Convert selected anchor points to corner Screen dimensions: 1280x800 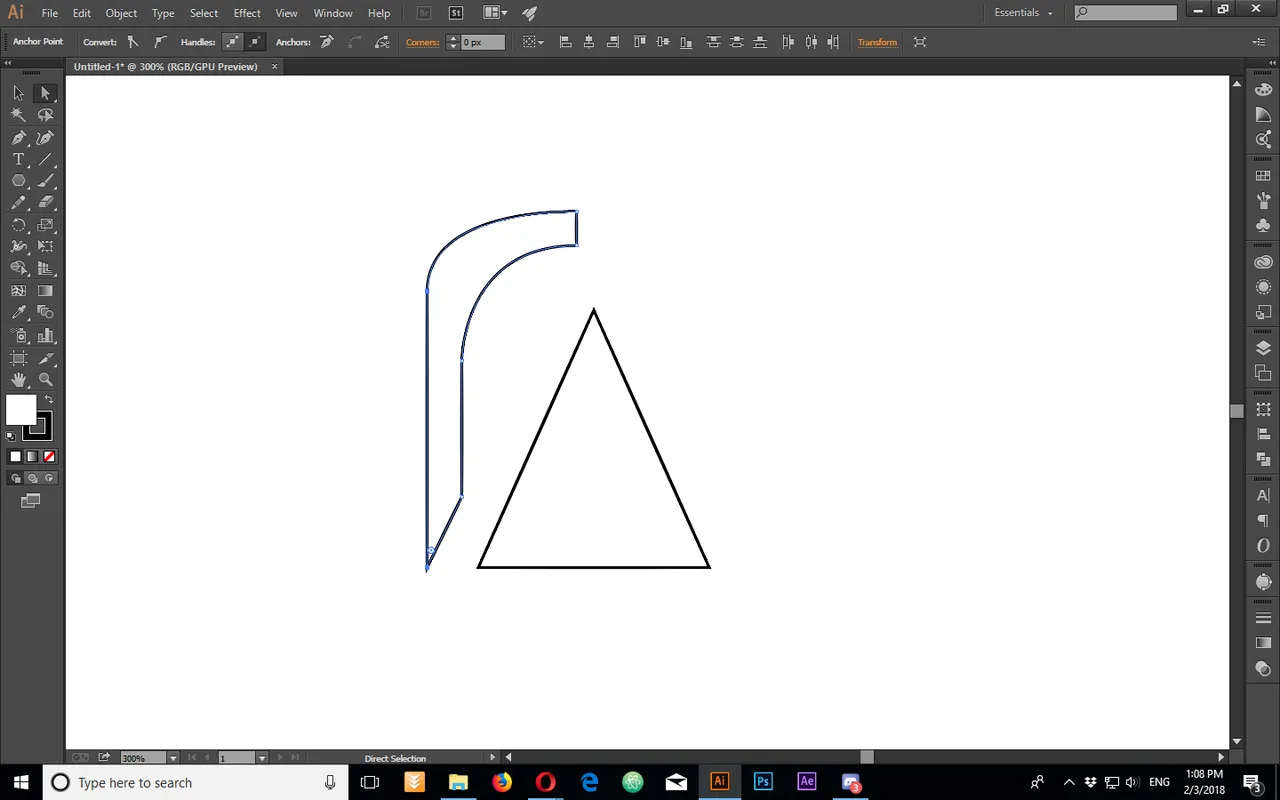click(133, 42)
